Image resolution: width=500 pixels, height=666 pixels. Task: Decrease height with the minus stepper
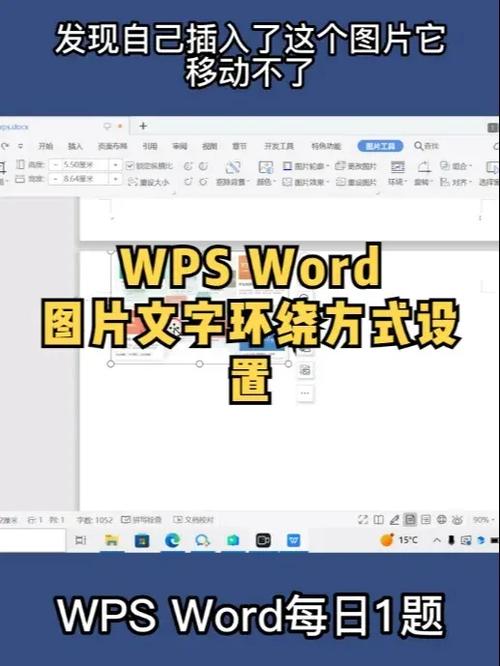point(55,165)
